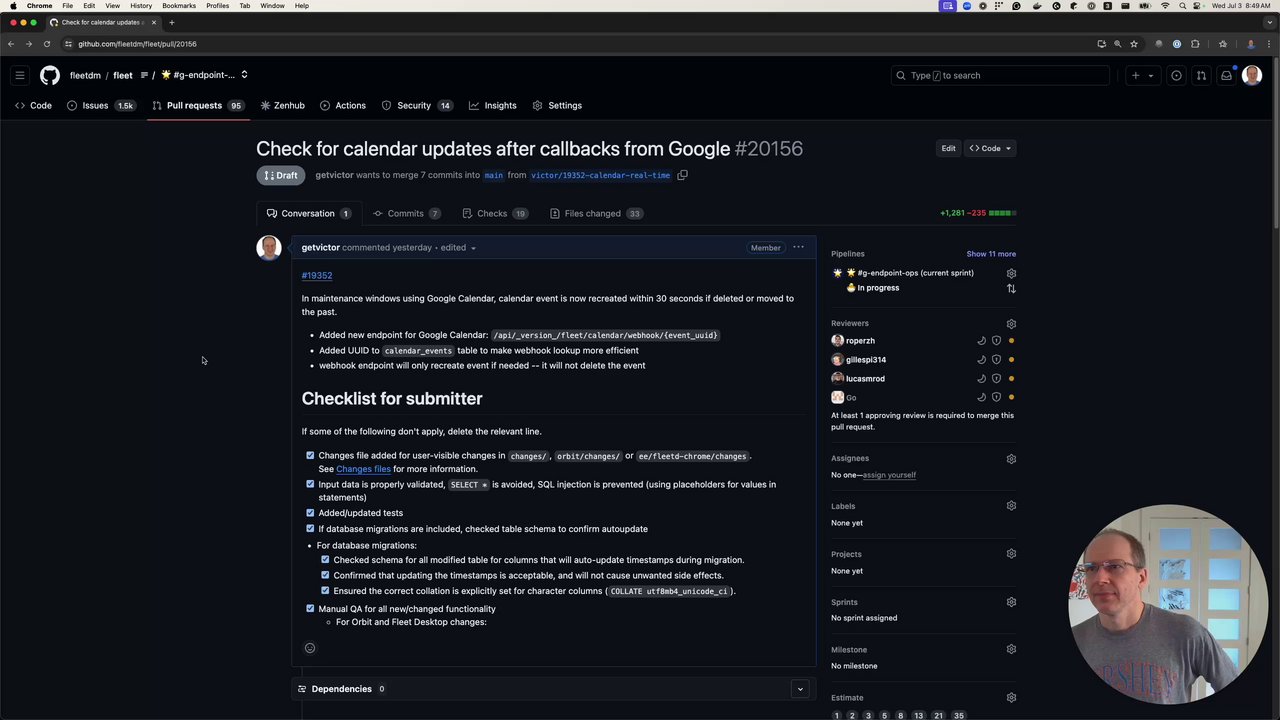Click the author's avatar beside the comment

[x=269, y=248]
